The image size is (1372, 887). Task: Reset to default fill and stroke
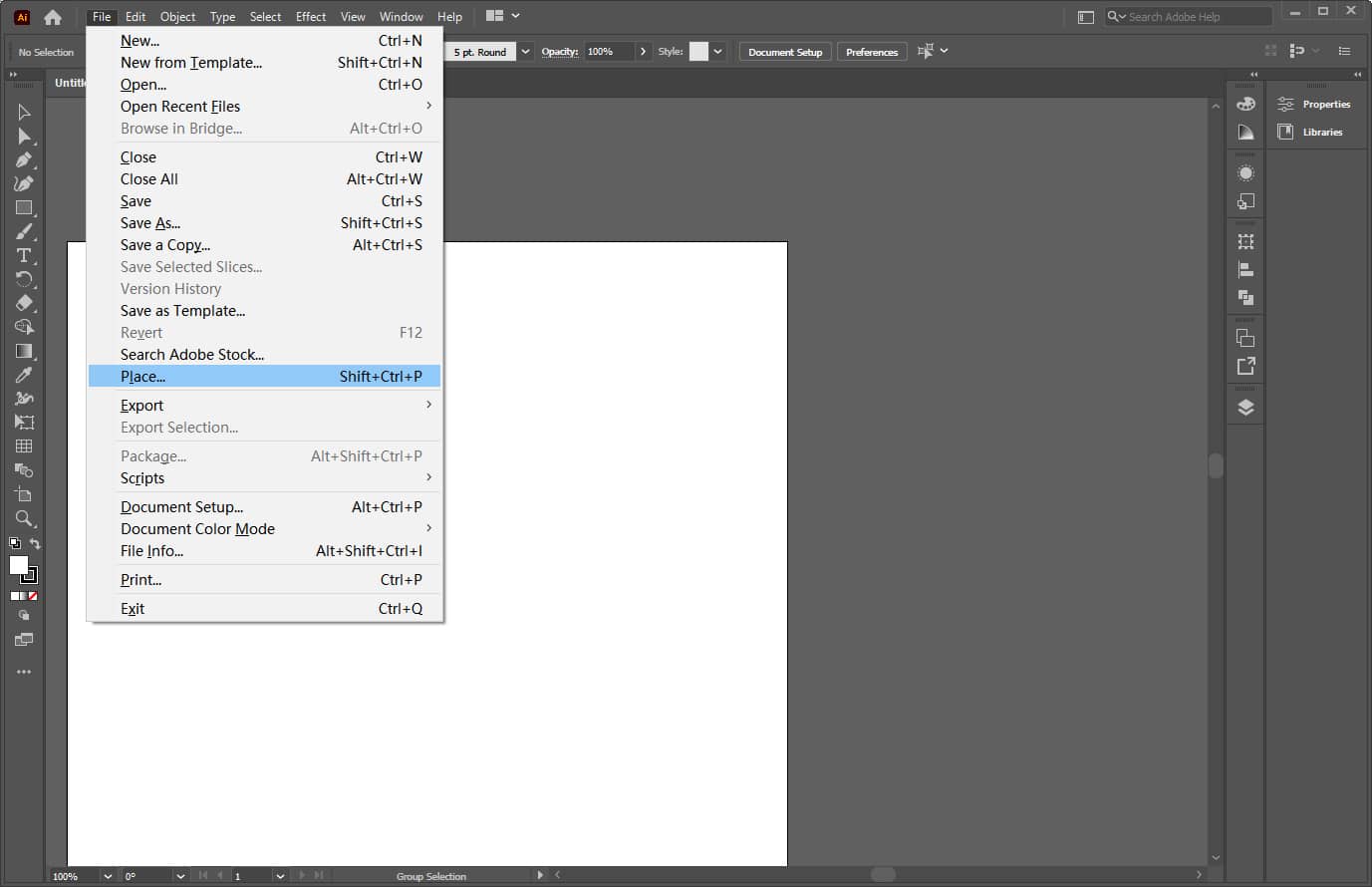pyautogui.click(x=14, y=544)
